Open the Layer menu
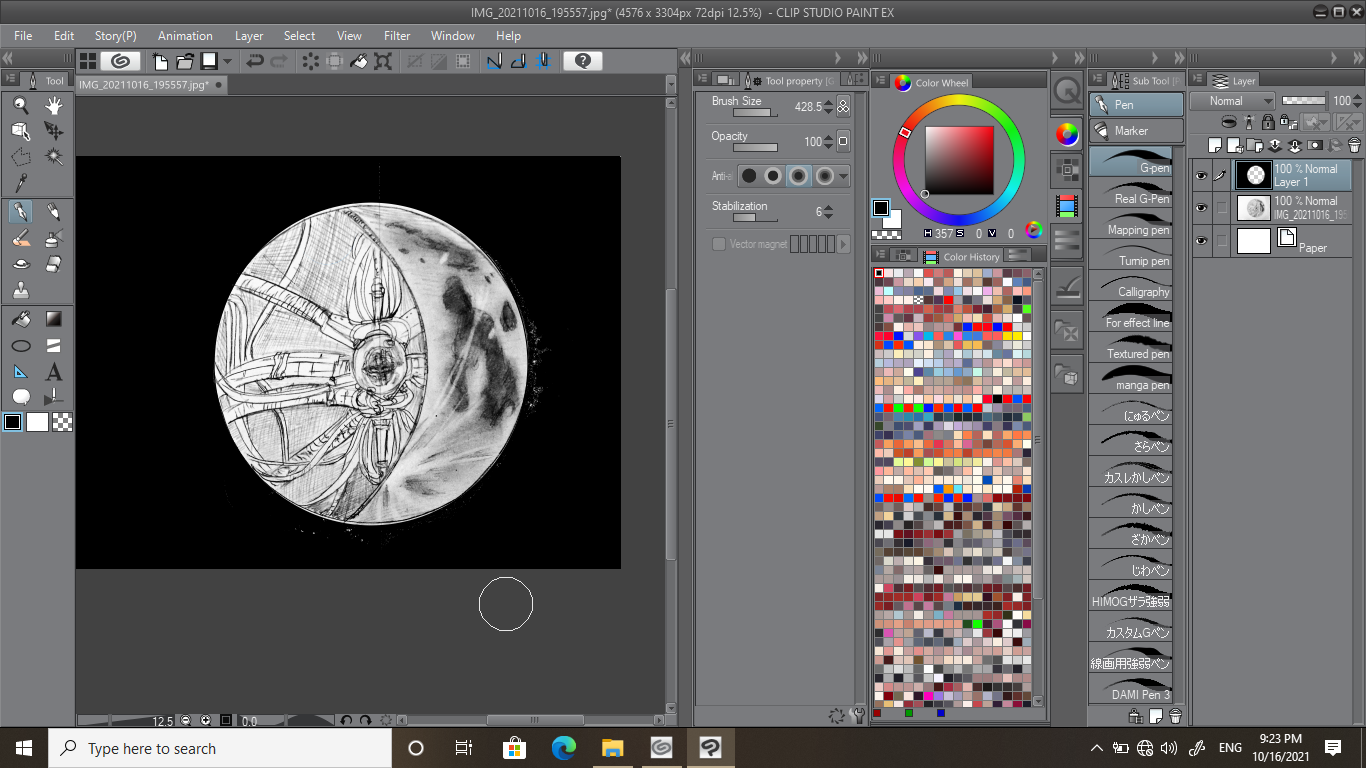1366x772 pixels. [249, 35]
